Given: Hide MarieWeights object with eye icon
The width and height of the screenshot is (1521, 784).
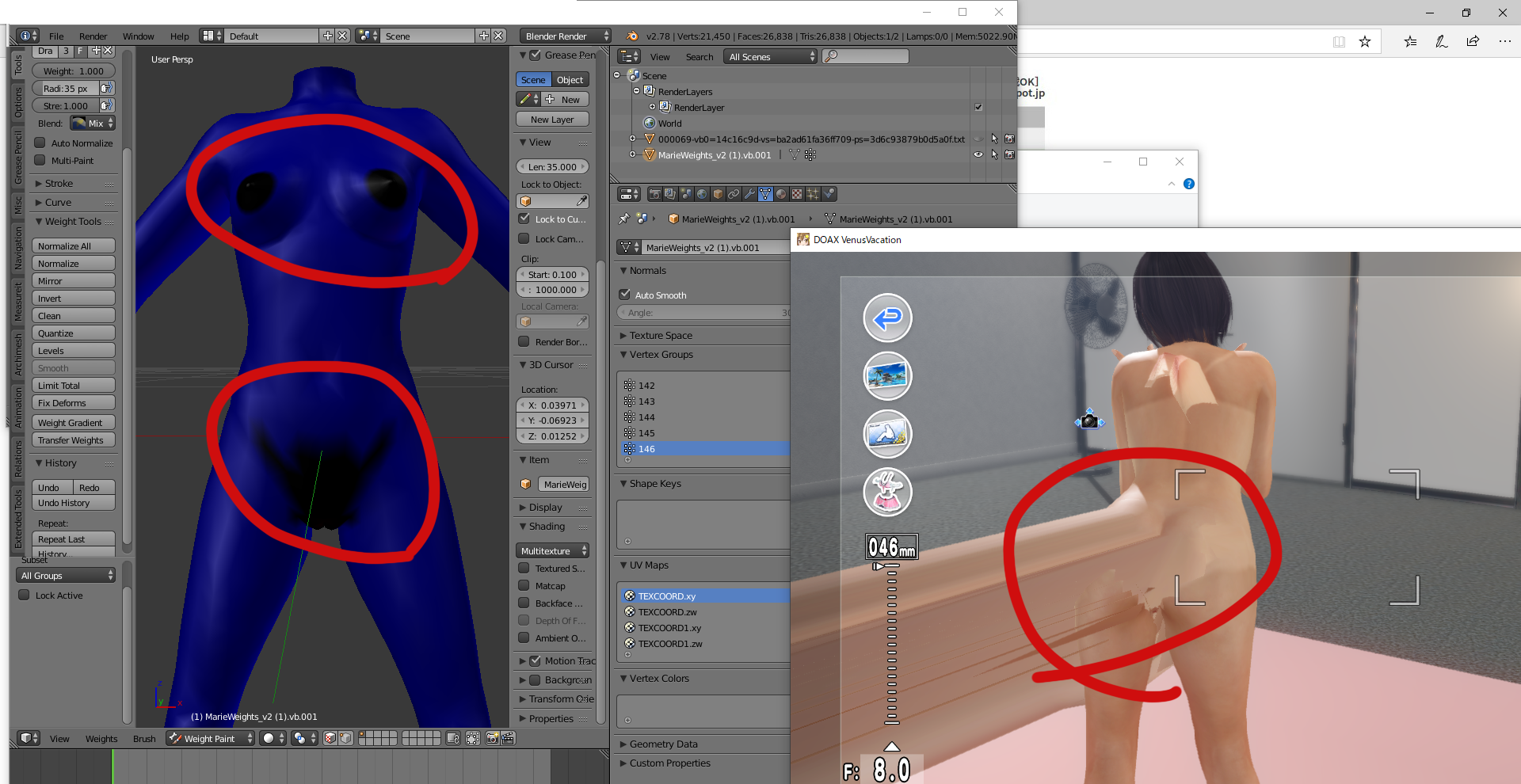Looking at the screenshot, I should pyautogui.click(x=978, y=154).
